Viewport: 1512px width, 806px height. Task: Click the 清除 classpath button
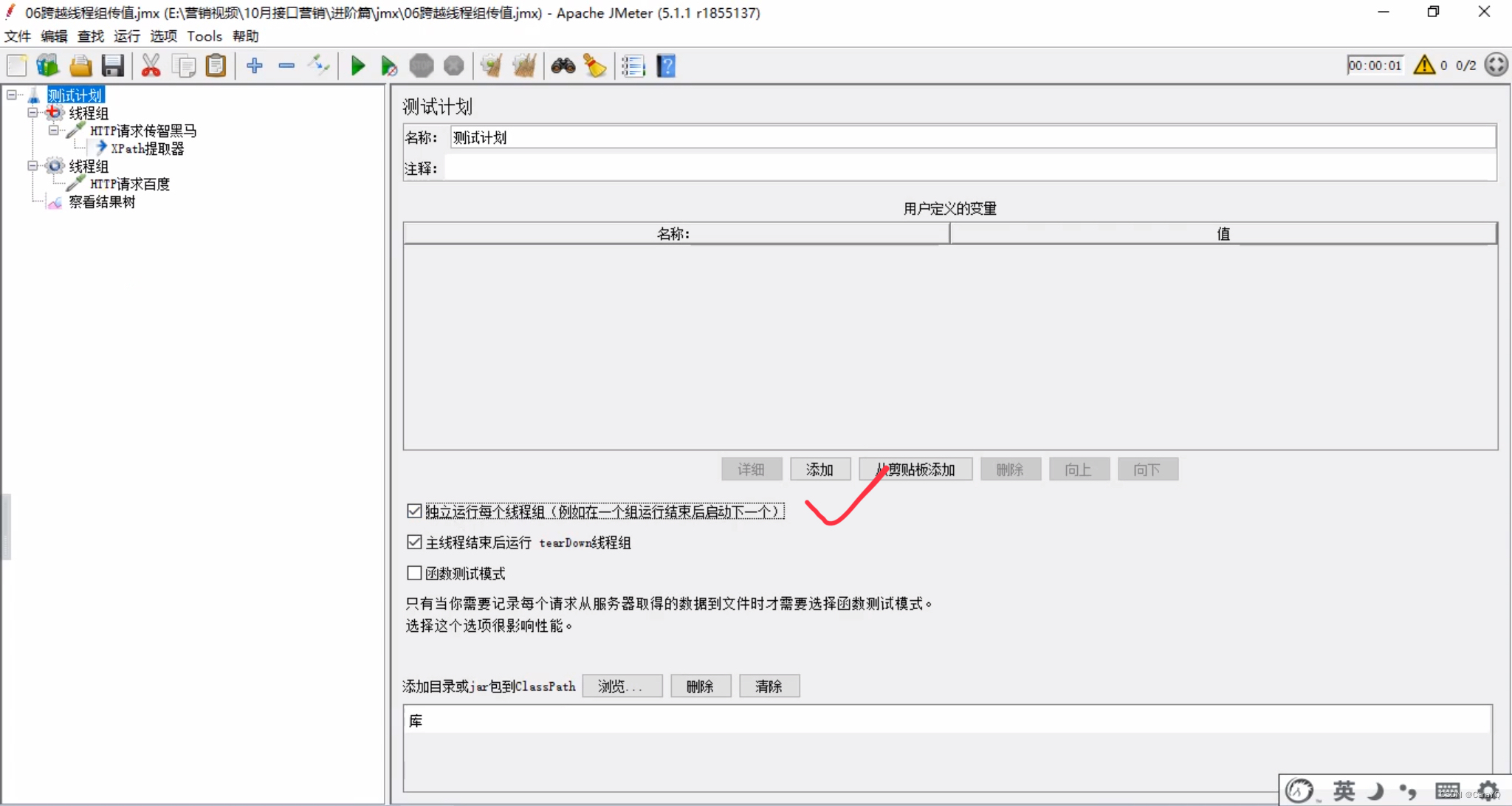click(x=769, y=686)
